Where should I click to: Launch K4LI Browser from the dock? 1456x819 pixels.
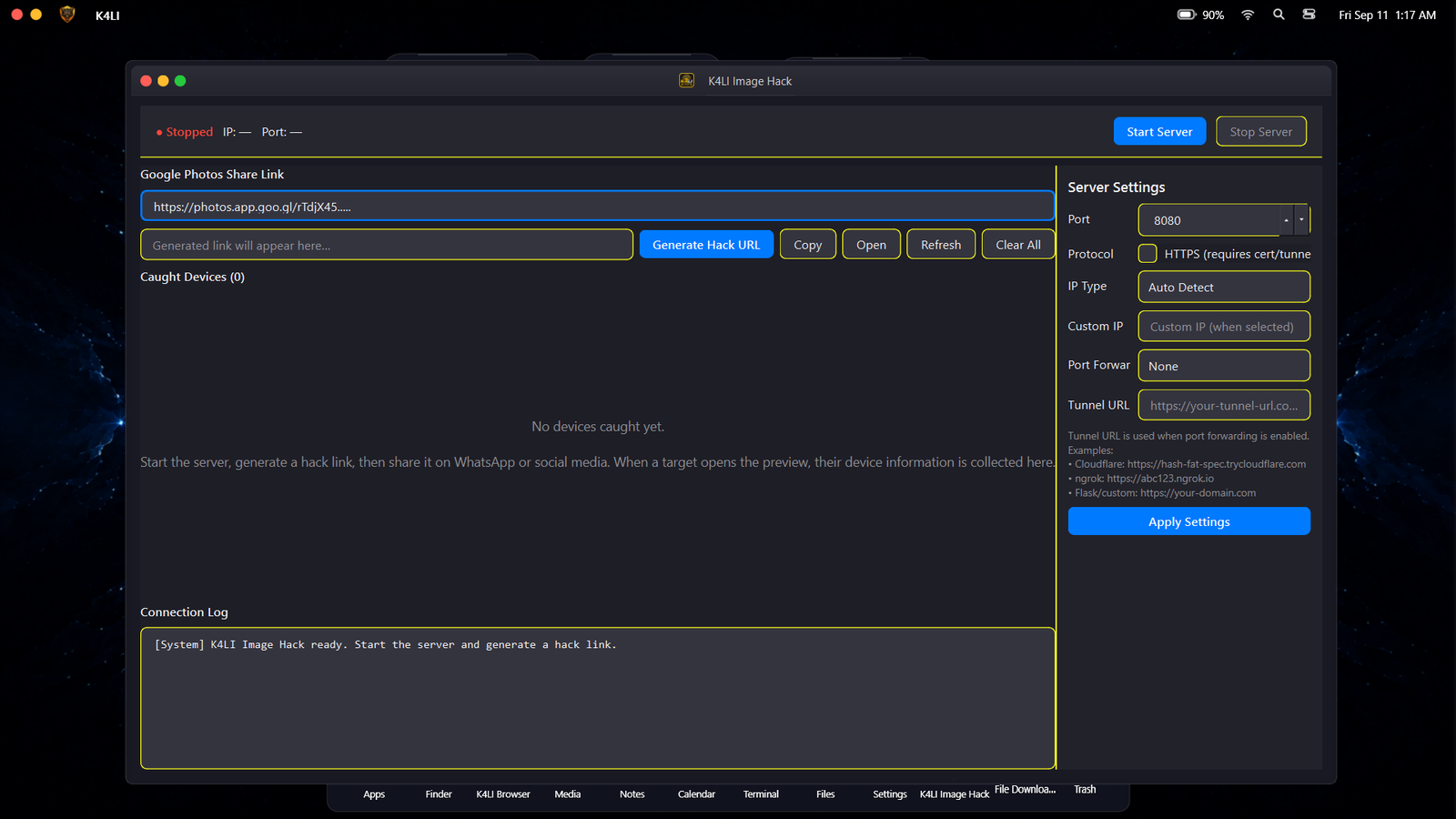point(503,794)
